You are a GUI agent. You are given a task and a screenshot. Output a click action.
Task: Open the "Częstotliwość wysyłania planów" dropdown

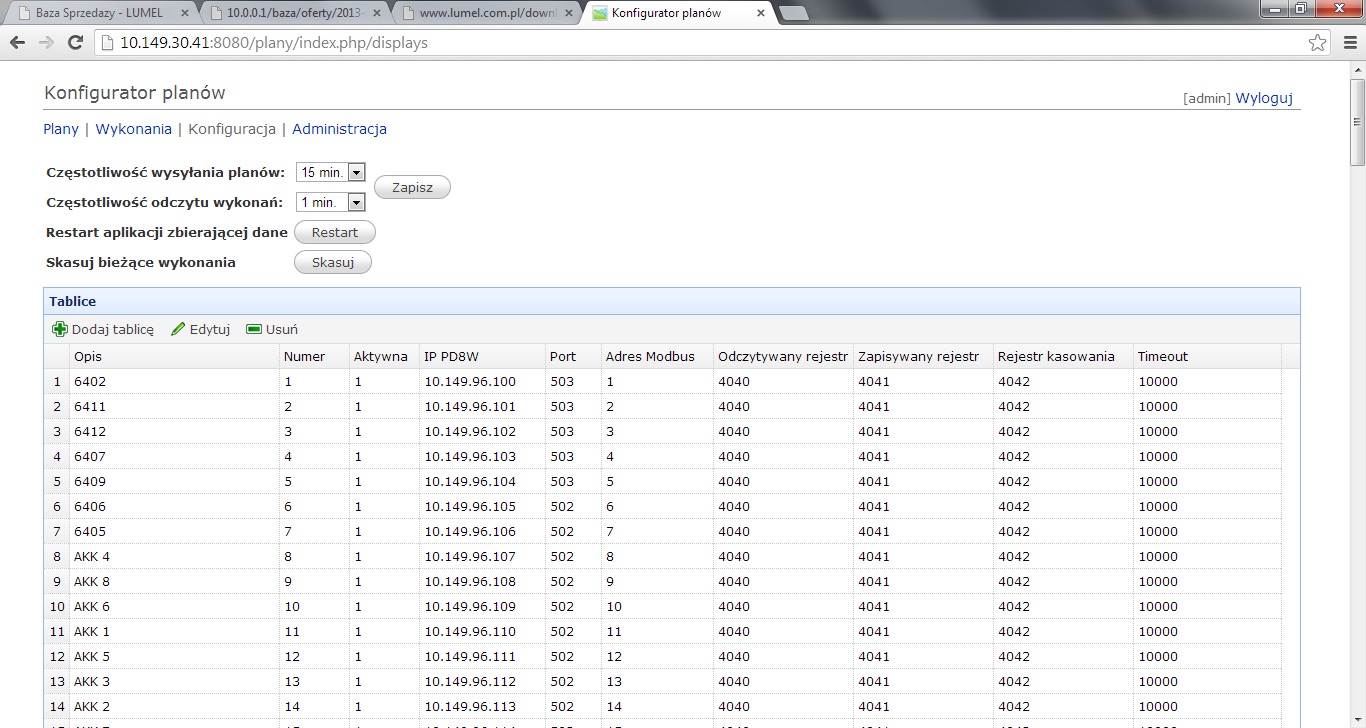coord(355,172)
